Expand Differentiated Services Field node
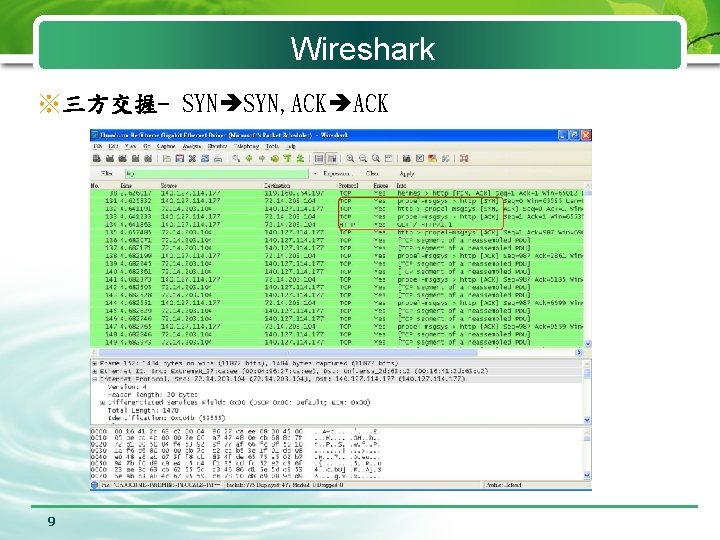720x540 pixels. click(x=102, y=403)
